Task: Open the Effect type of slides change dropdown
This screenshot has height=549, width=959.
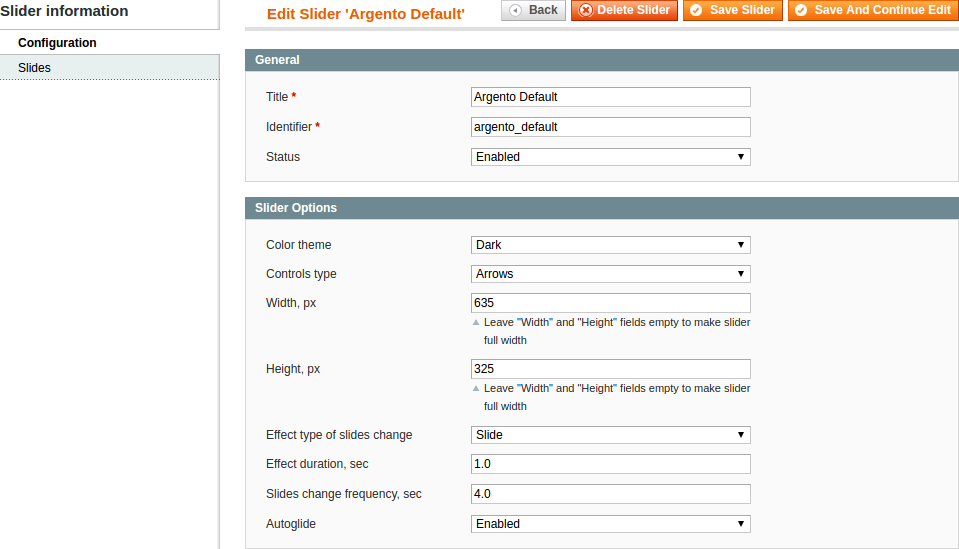Action: [x=610, y=435]
